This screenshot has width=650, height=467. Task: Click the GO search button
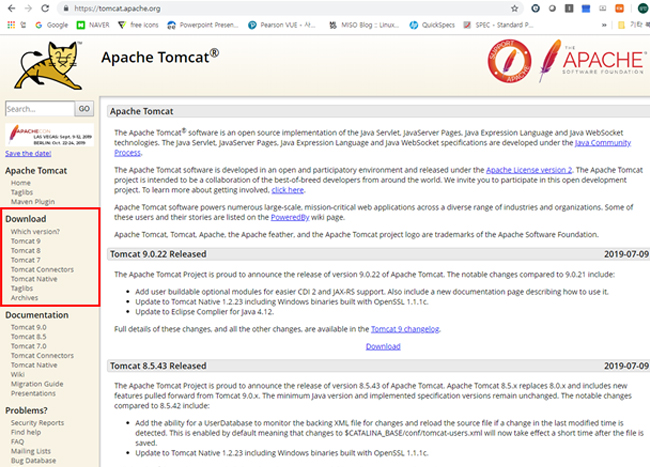click(84, 109)
